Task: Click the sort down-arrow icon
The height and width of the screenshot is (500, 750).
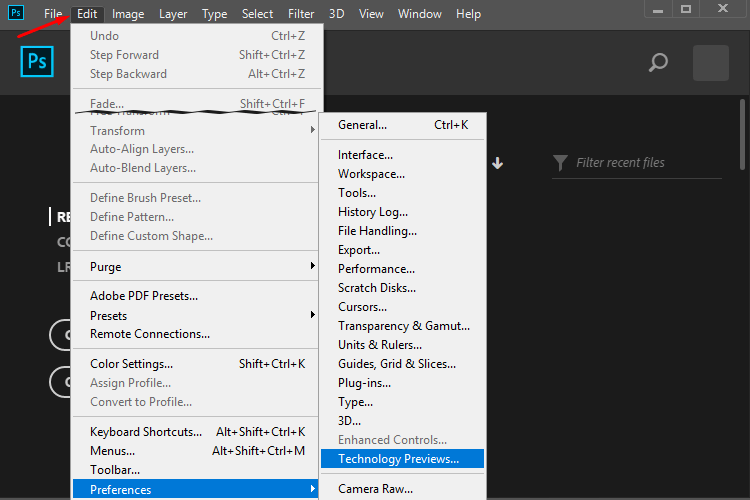Action: [x=497, y=163]
